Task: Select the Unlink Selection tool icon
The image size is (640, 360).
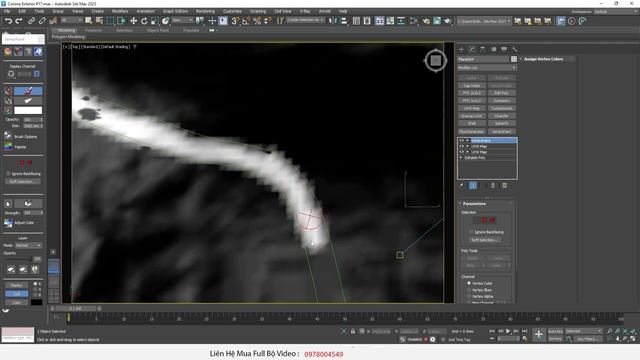Action: (42, 21)
